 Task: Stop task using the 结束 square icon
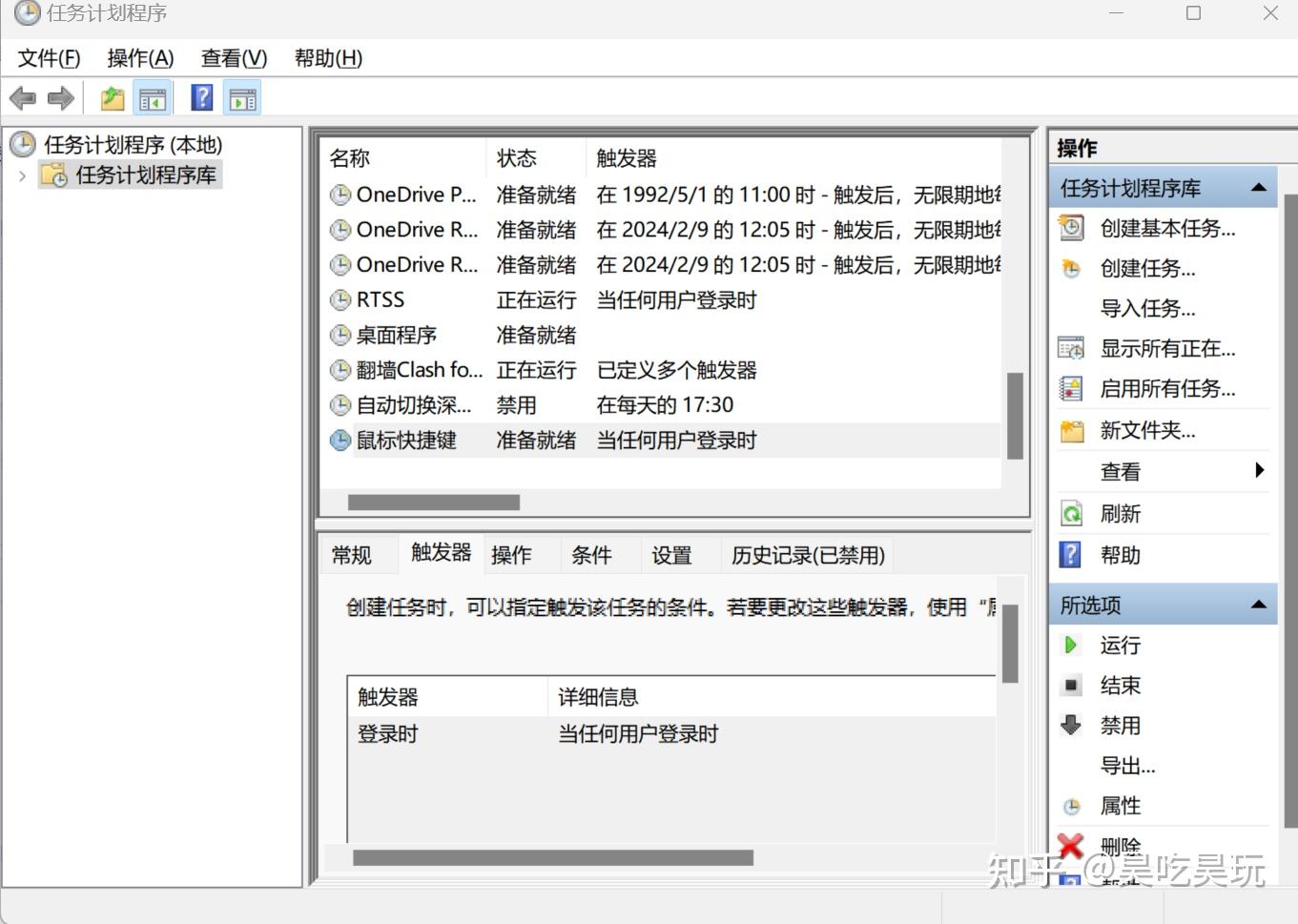click(x=1071, y=685)
